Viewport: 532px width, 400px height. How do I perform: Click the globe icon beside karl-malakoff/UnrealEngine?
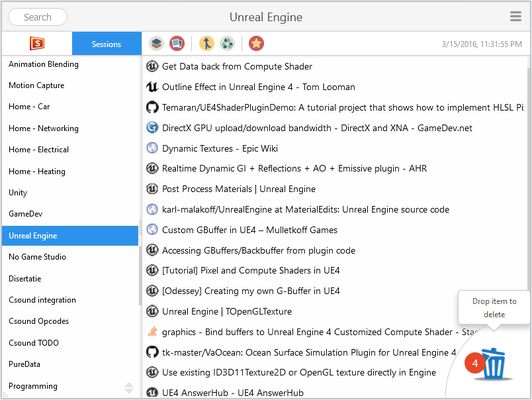click(152, 209)
